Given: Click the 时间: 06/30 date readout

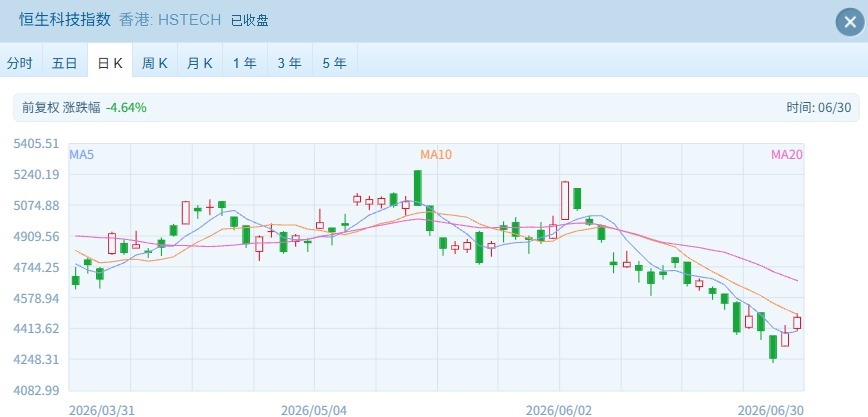Looking at the screenshot, I should pos(818,107).
